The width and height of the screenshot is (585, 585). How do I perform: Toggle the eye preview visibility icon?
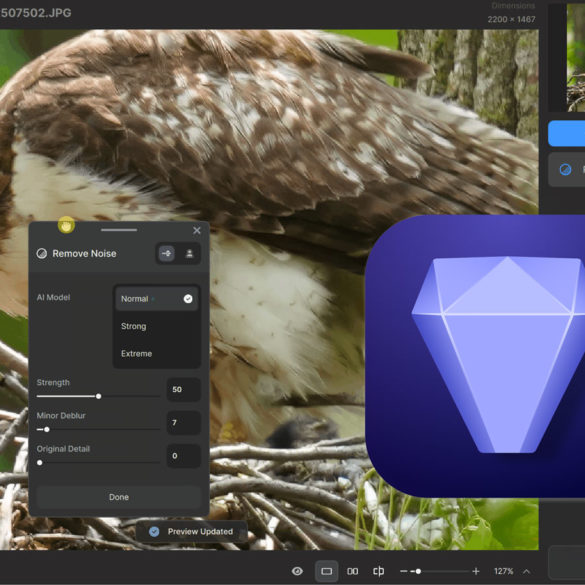pyautogui.click(x=297, y=571)
